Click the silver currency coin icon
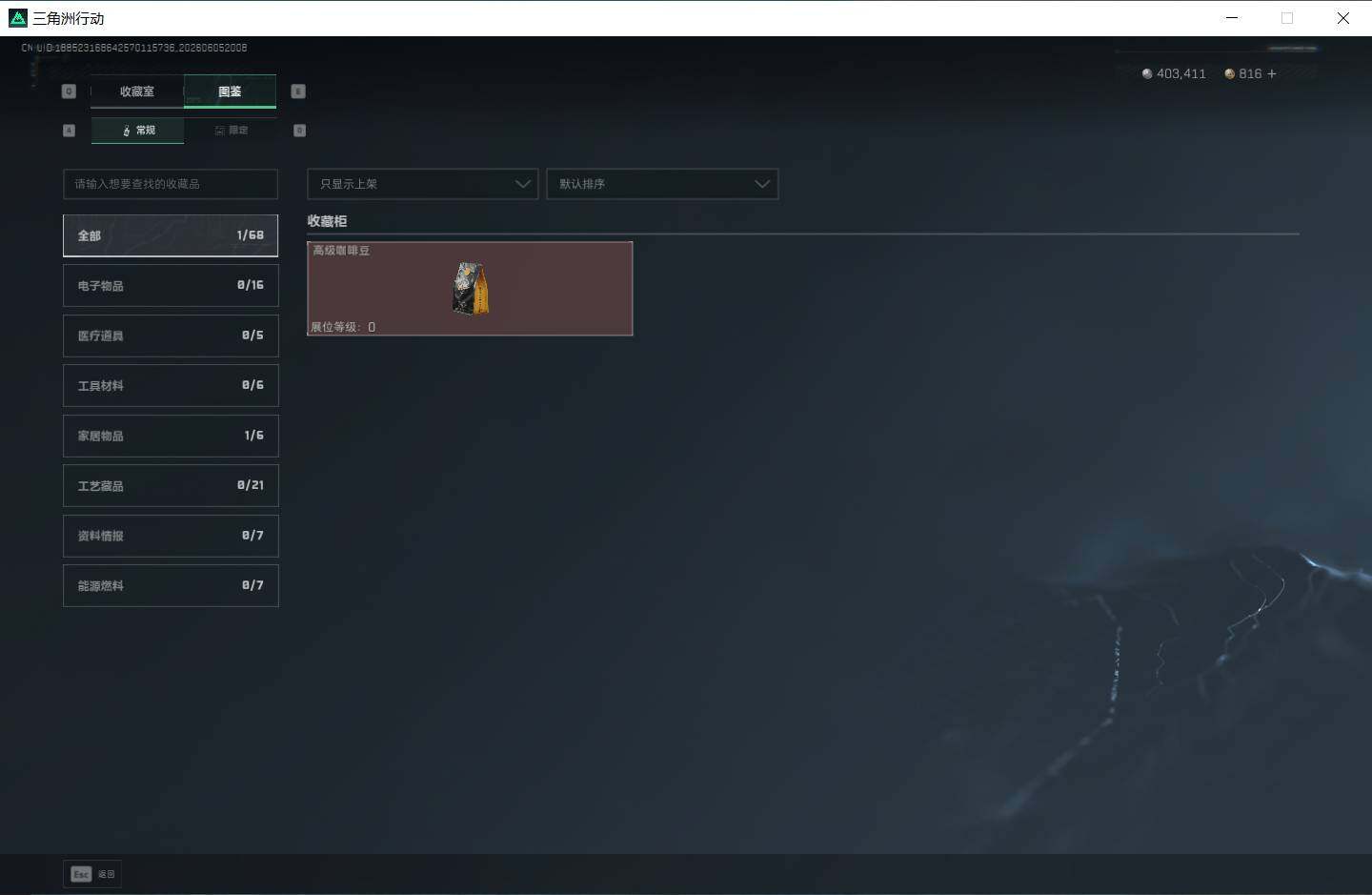 pos(1147,73)
